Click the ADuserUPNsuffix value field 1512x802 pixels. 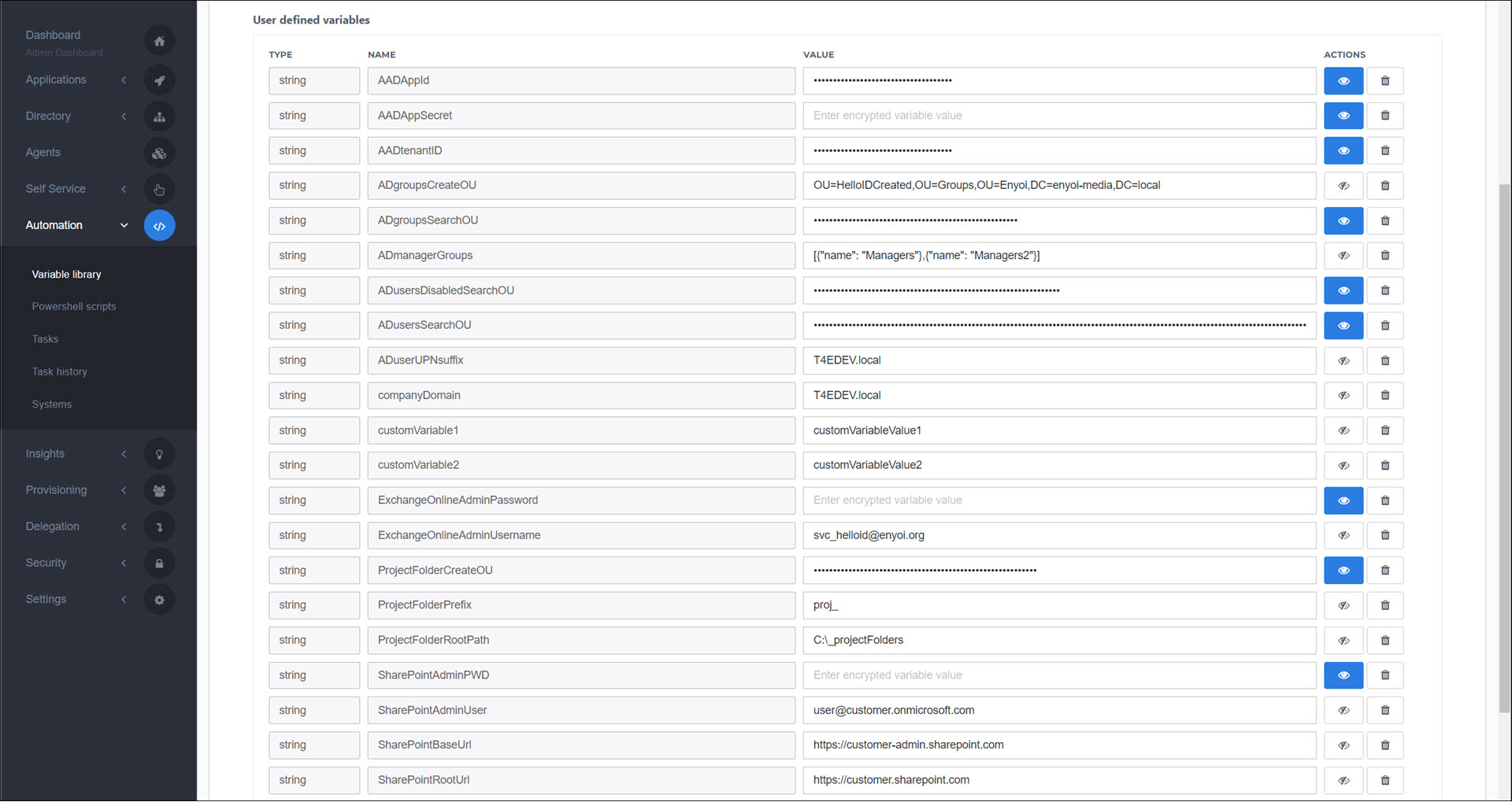(1059, 360)
